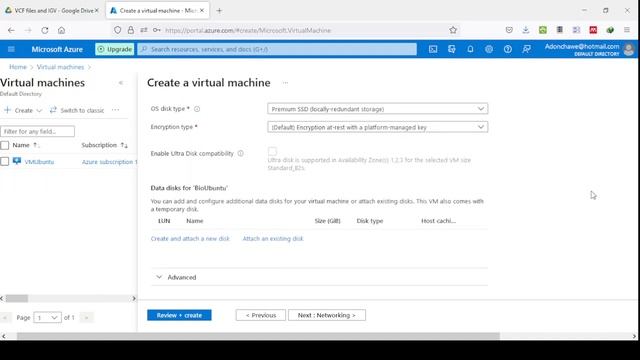
Task: Open the Pocket save icon
Action: [509, 30]
